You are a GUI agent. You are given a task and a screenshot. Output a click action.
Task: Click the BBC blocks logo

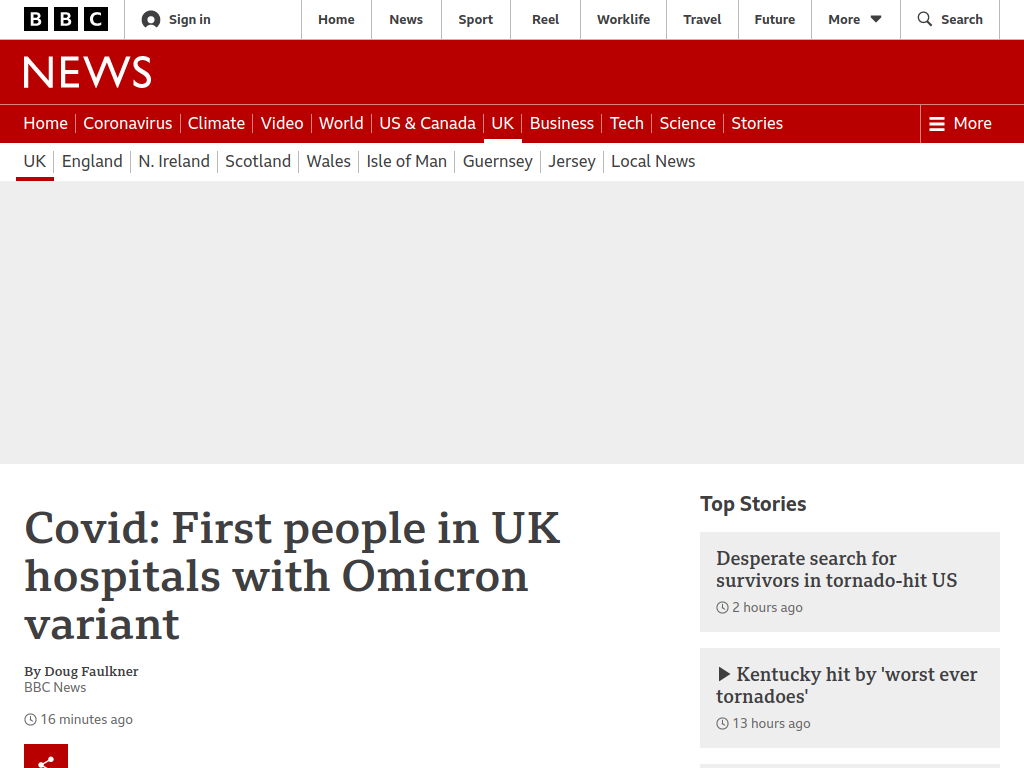click(66, 20)
